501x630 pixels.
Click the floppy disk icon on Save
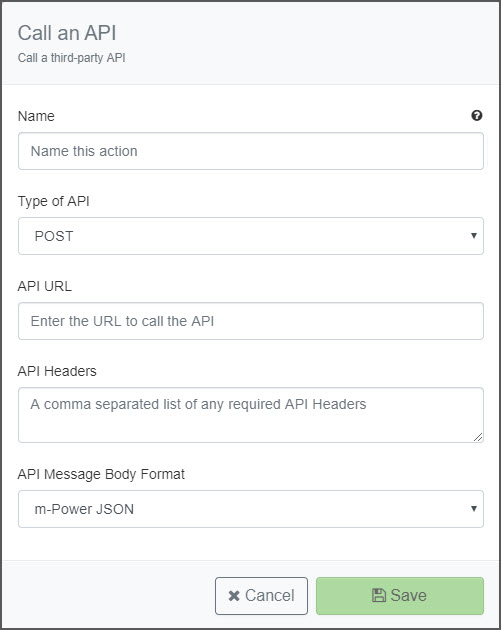click(x=378, y=595)
